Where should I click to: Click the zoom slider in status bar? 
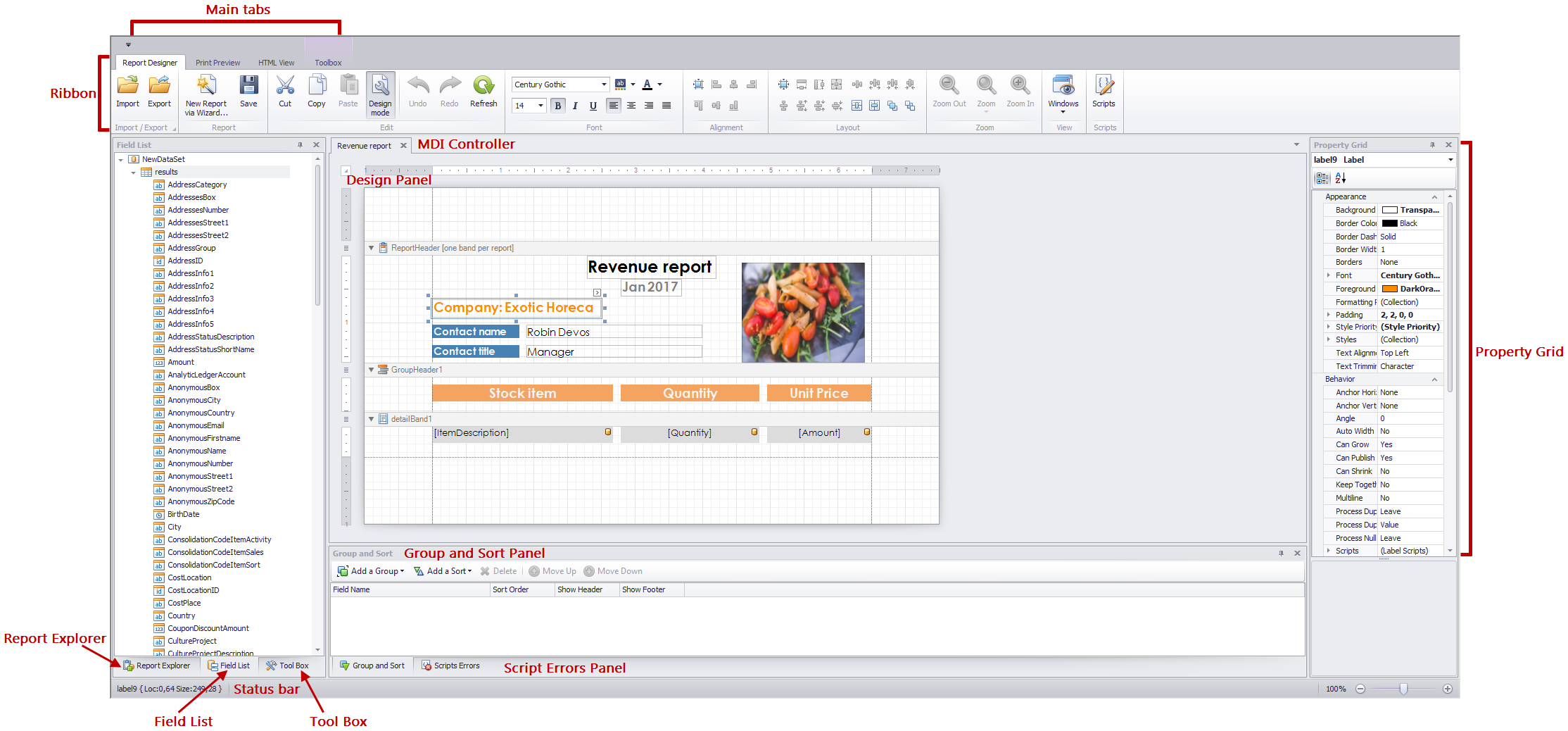[1403, 689]
